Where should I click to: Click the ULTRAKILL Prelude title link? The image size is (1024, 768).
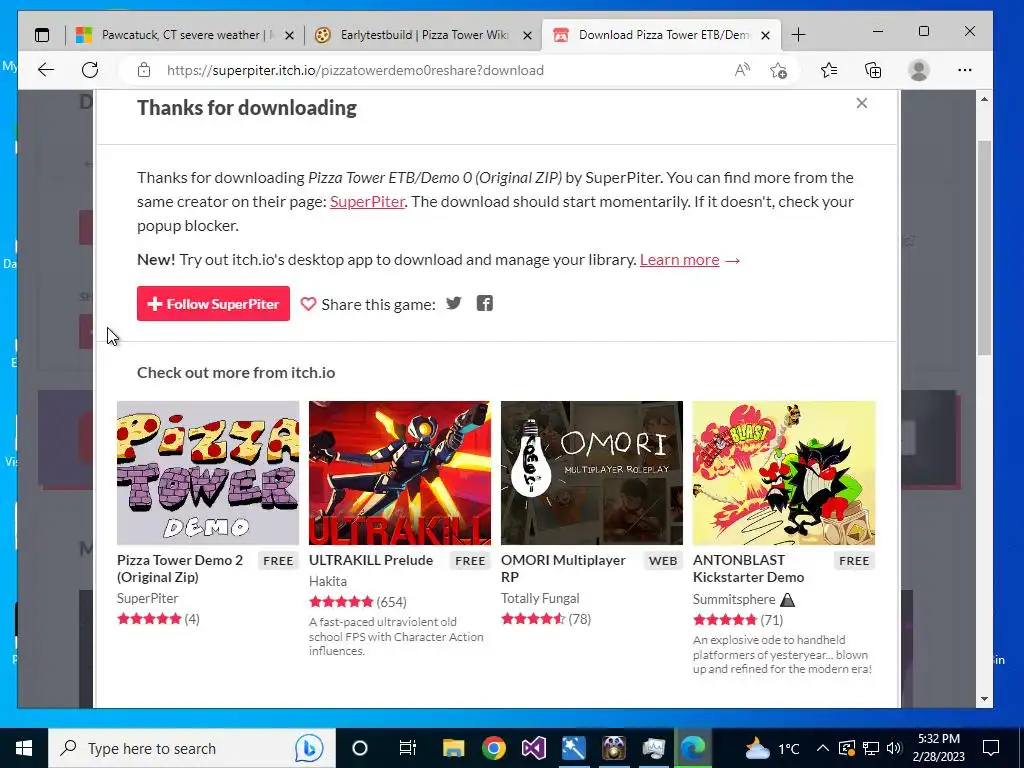click(x=371, y=560)
